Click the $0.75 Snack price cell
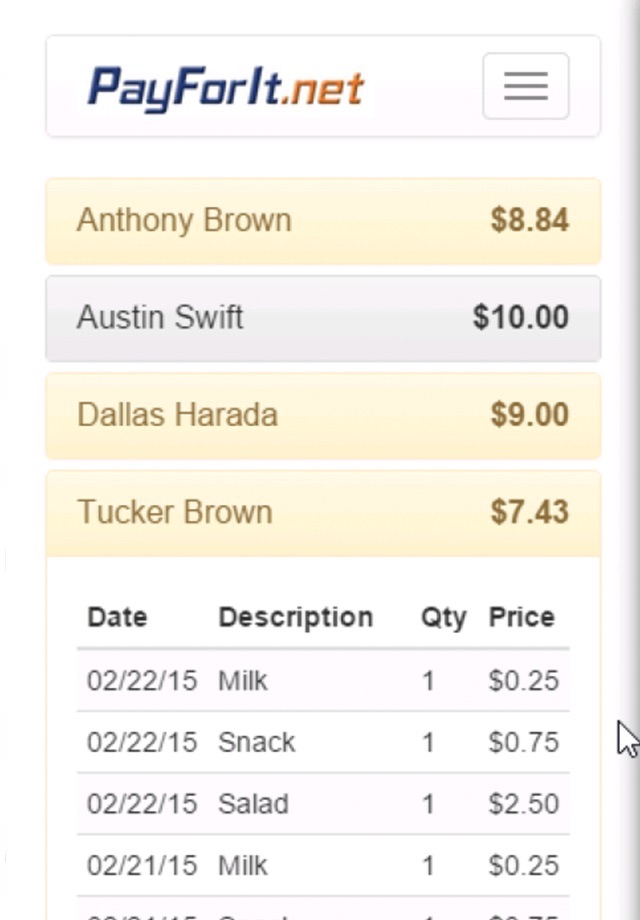The image size is (640, 920). coord(523,742)
